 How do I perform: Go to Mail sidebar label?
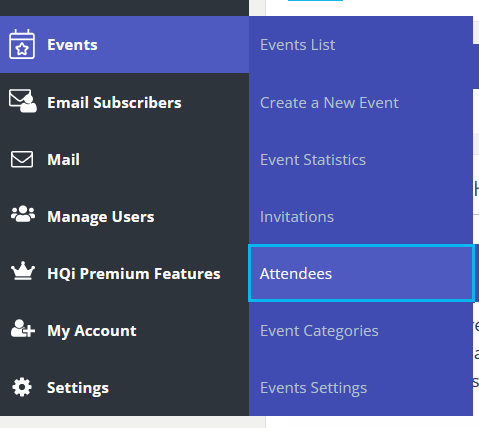pyautogui.click(x=63, y=160)
